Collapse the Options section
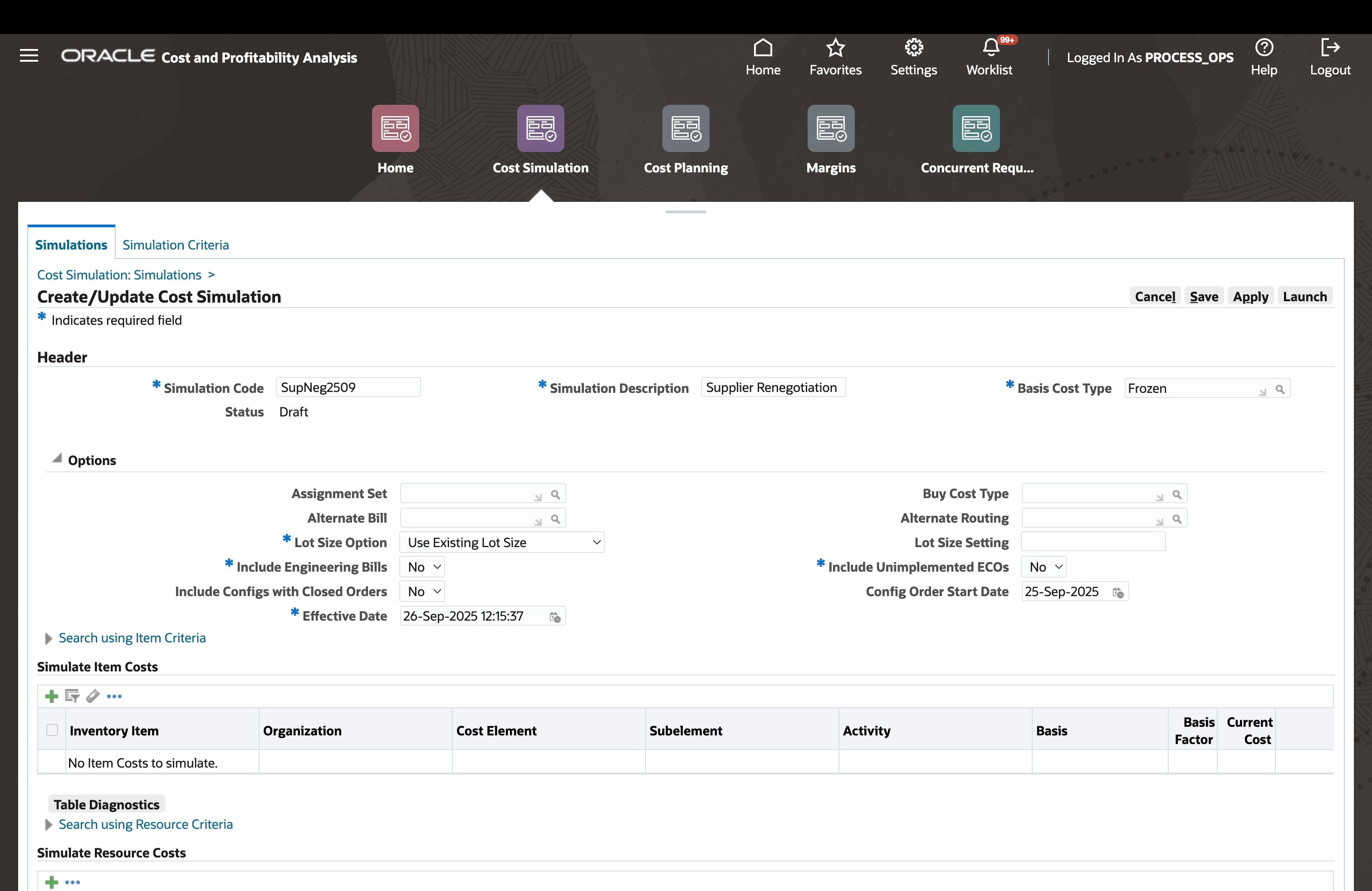Screen dimensions: 1372x891 click(x=57, y=459)
